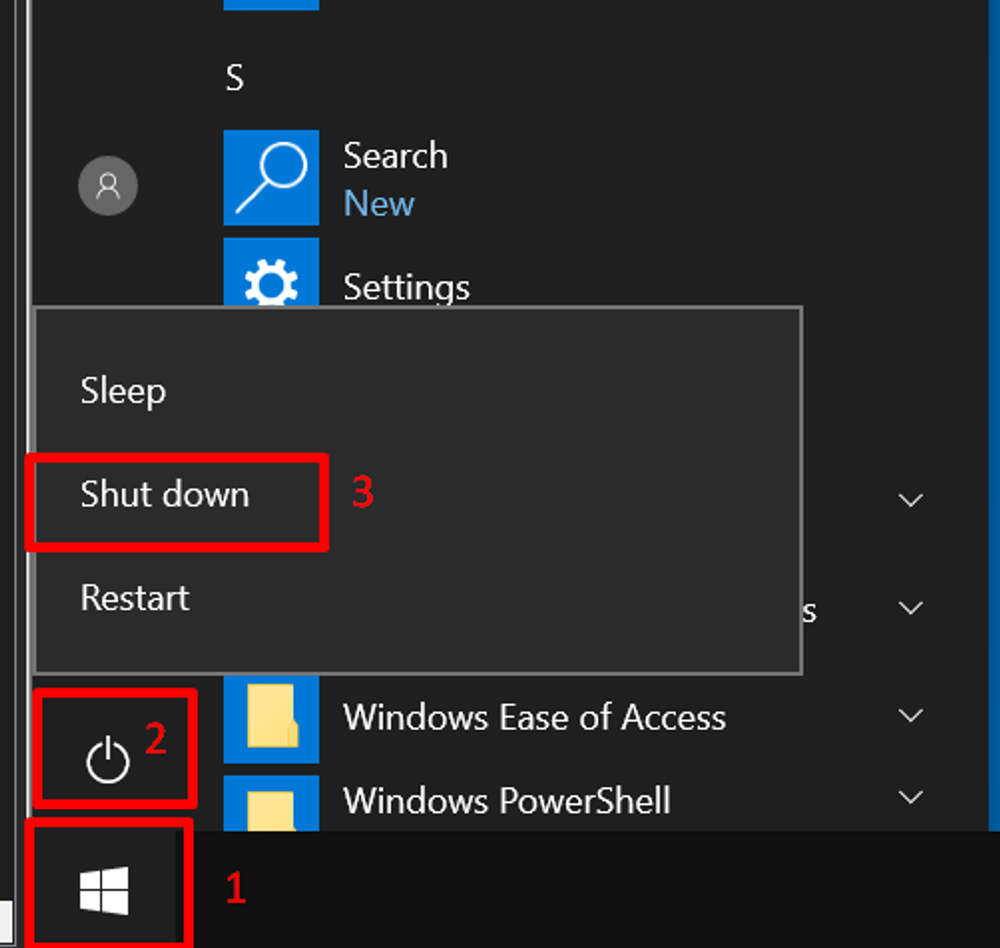
Task: Open the Windows PowerShell folder icon
Action: pyautogui.click(x=271, y=804)
